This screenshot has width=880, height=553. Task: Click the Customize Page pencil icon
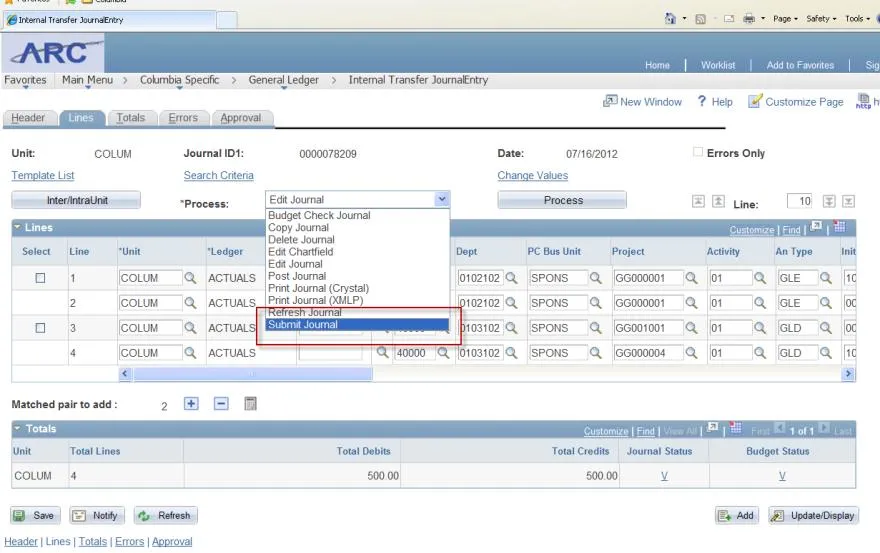(x=755, y=101)
